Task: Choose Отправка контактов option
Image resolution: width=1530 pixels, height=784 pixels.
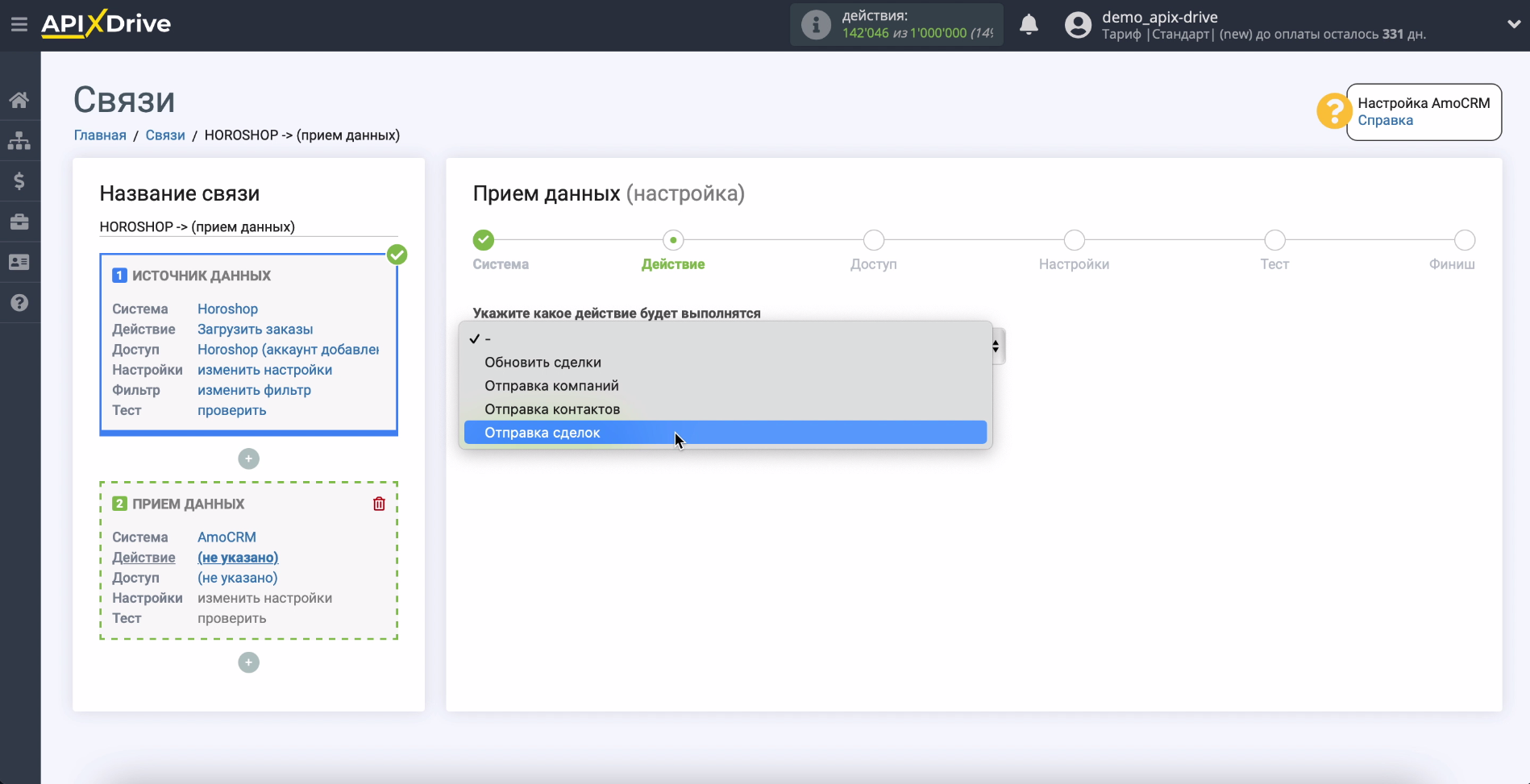Action: click(726, 409)
